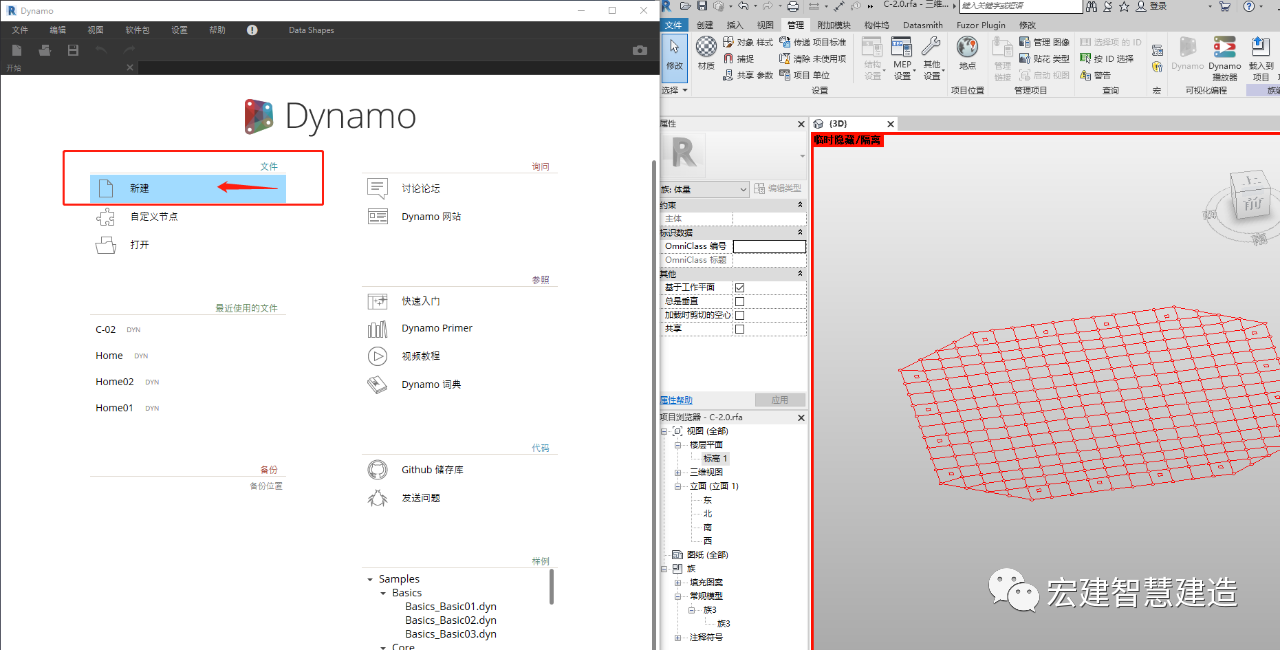Open the 其他设置 dropdown in Revit

pos(932,59)
